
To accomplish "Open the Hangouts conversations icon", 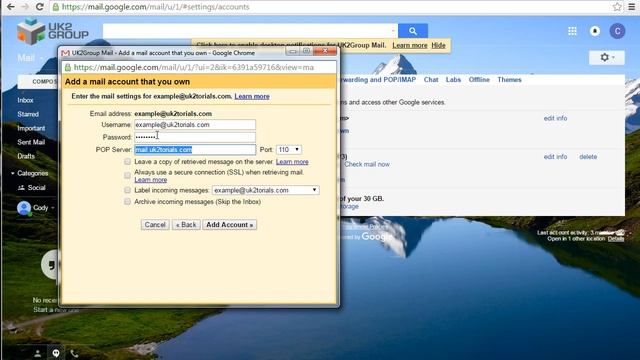I will [56, 353].
